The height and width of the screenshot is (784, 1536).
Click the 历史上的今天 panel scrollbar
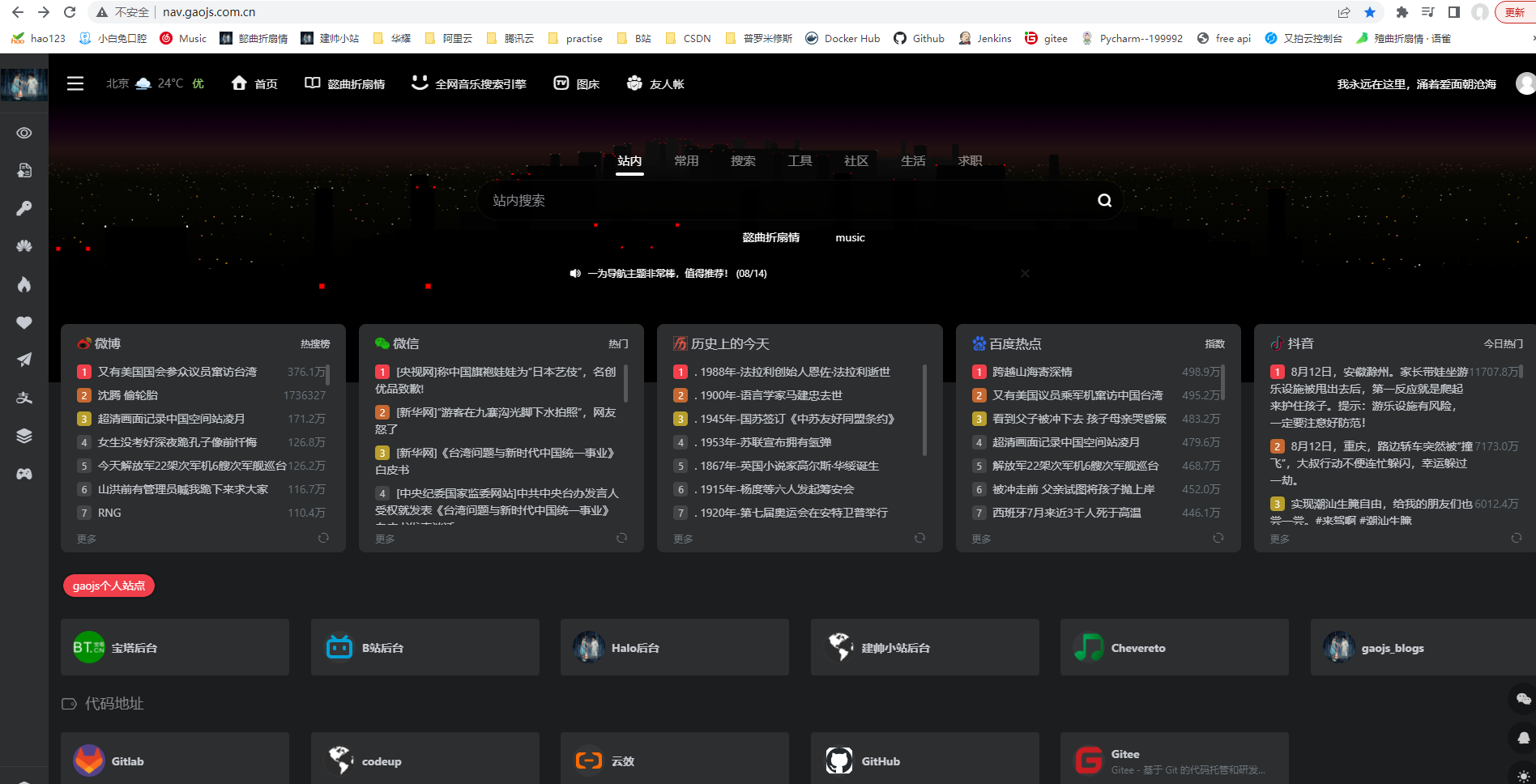point(924,410)
